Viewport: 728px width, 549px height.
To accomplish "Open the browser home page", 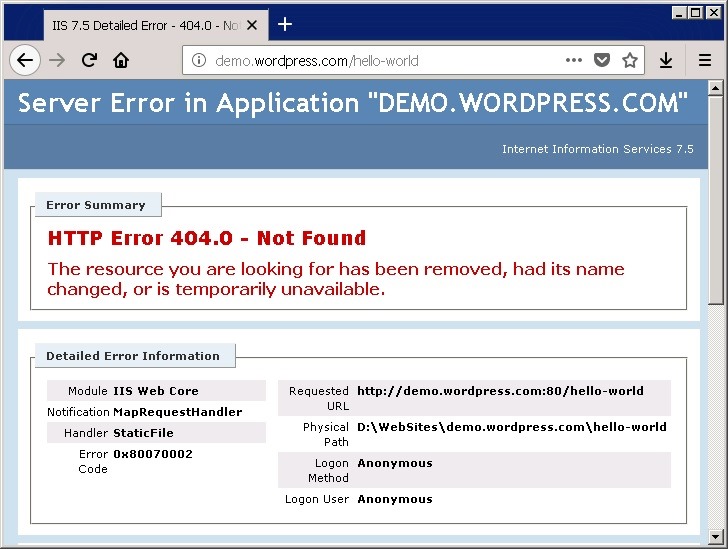I will tap(121, 60).
